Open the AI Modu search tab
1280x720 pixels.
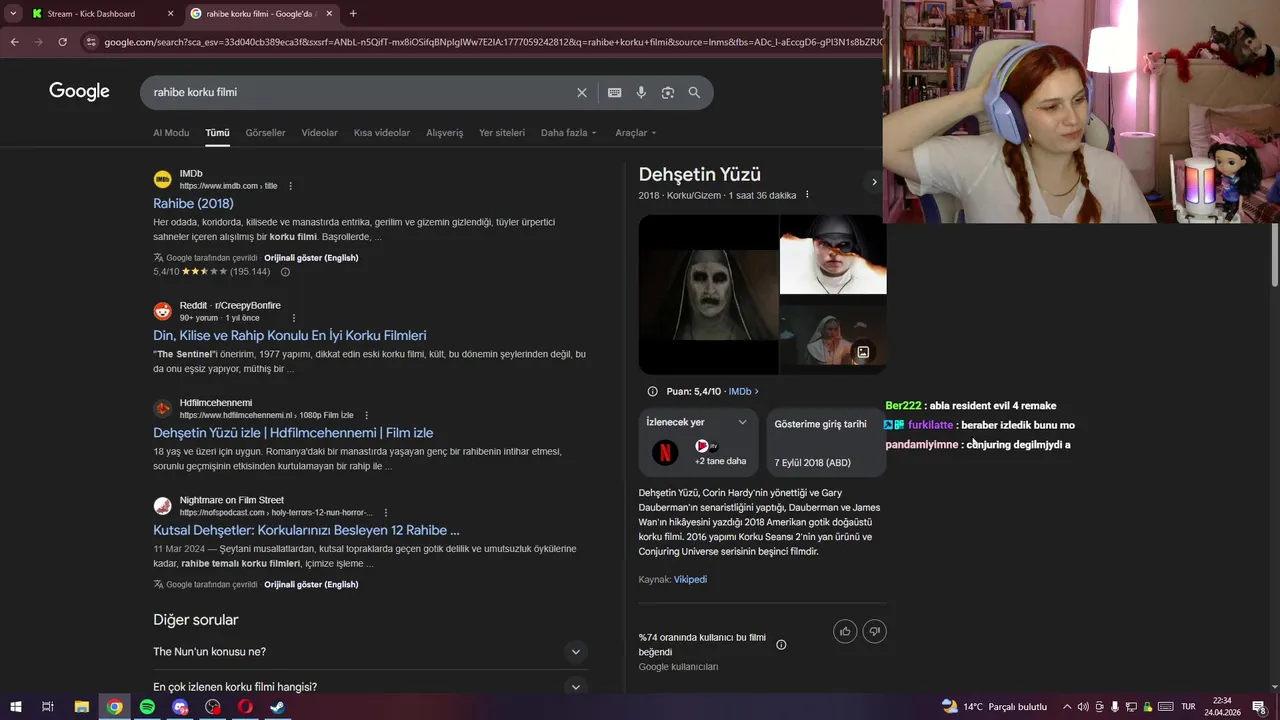(171, 133)
